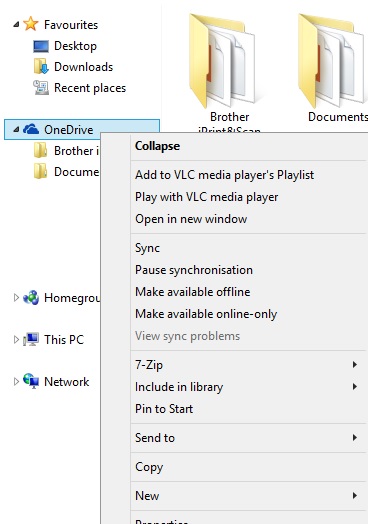
Task: Collapse the Favourites tree section
Action: click(16, 24)
